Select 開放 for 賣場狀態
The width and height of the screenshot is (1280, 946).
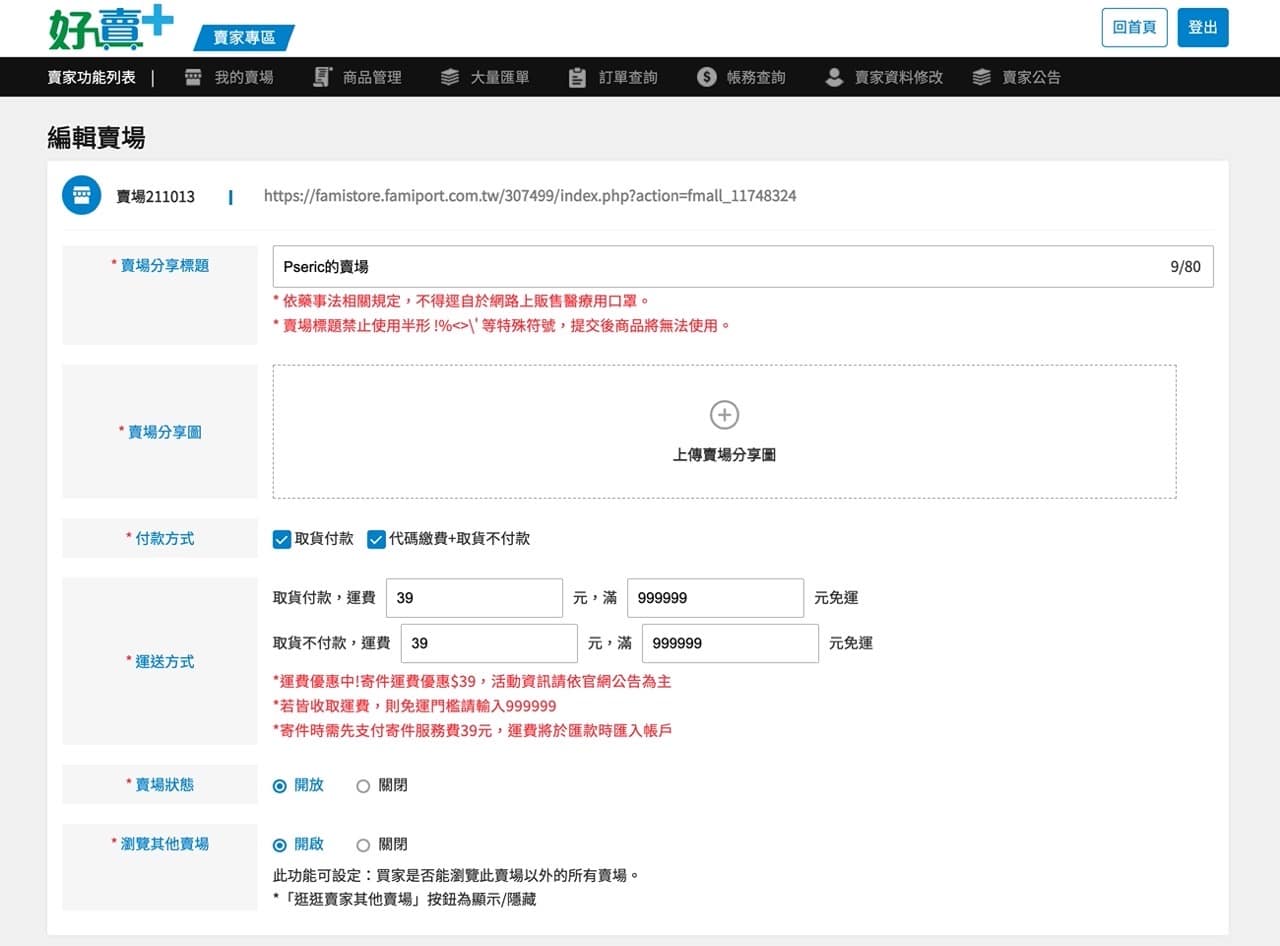click(280, 786)
